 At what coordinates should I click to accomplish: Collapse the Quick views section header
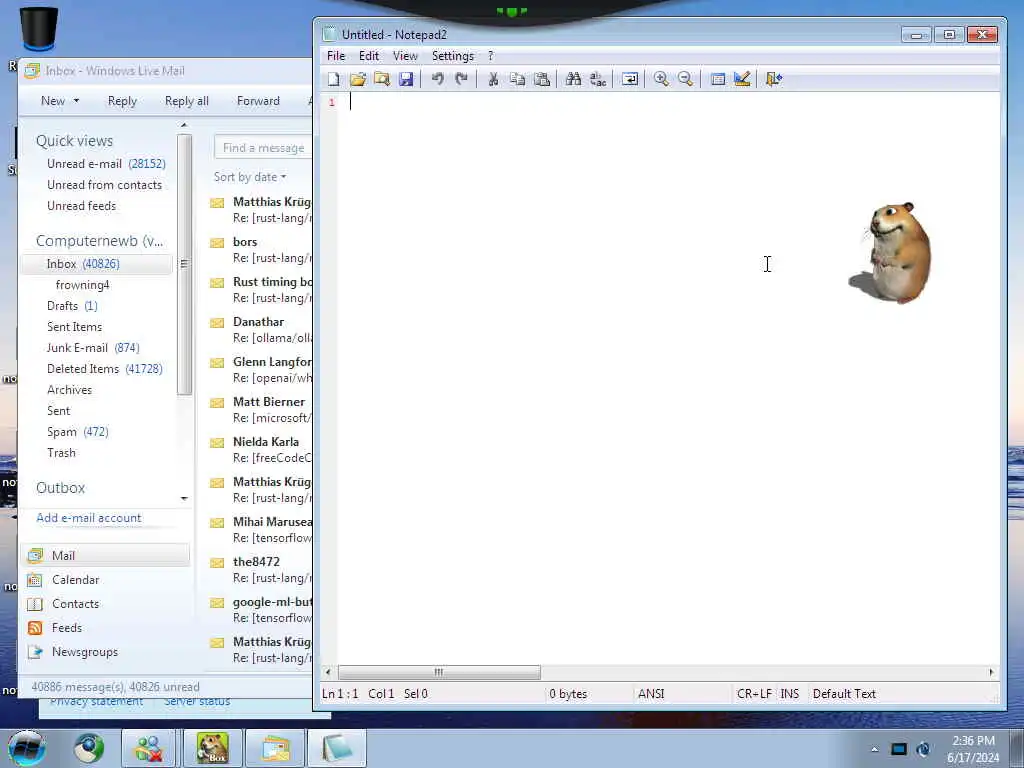pos(74,141)
